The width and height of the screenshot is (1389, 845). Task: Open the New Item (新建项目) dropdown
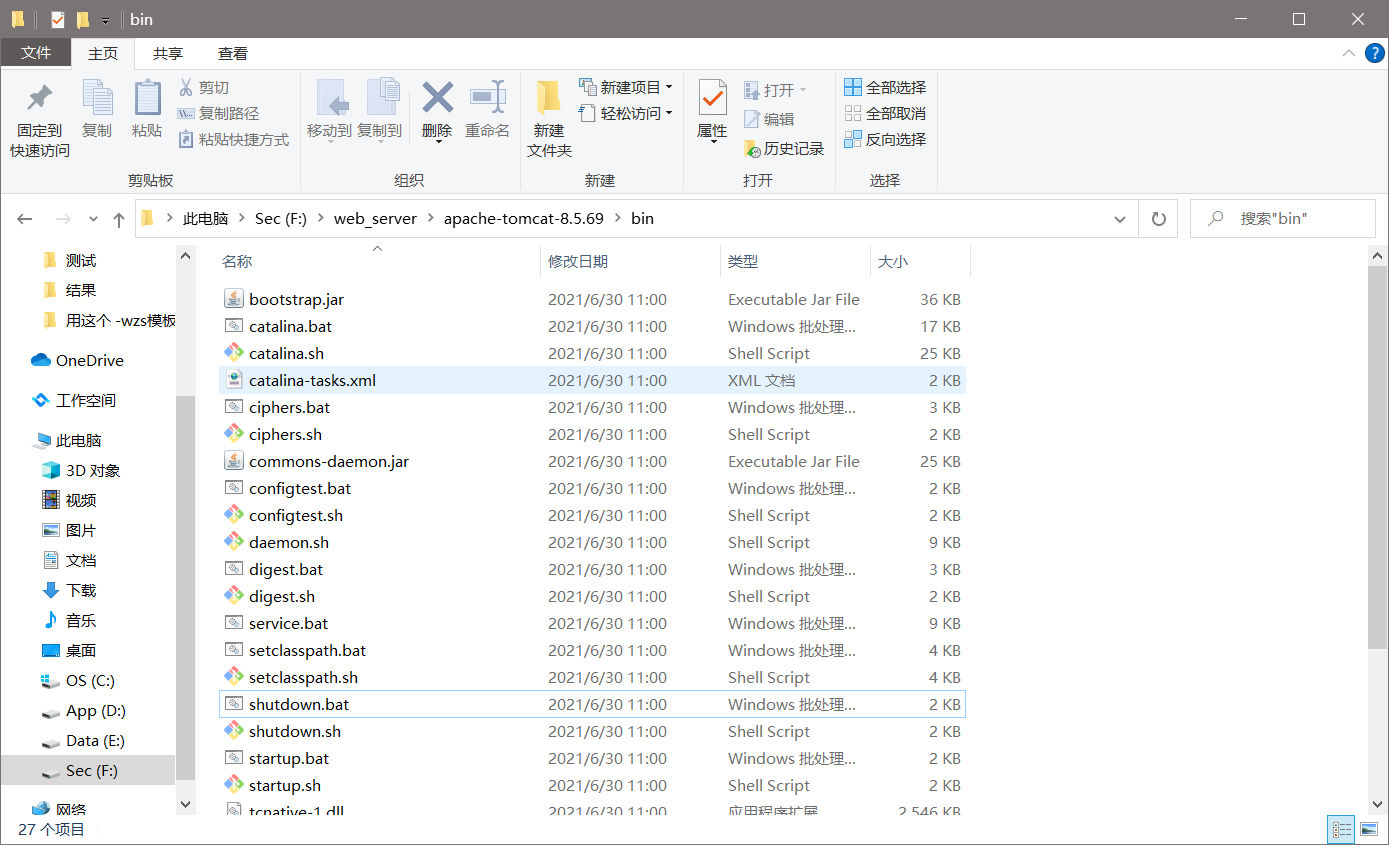click(626, 87)
